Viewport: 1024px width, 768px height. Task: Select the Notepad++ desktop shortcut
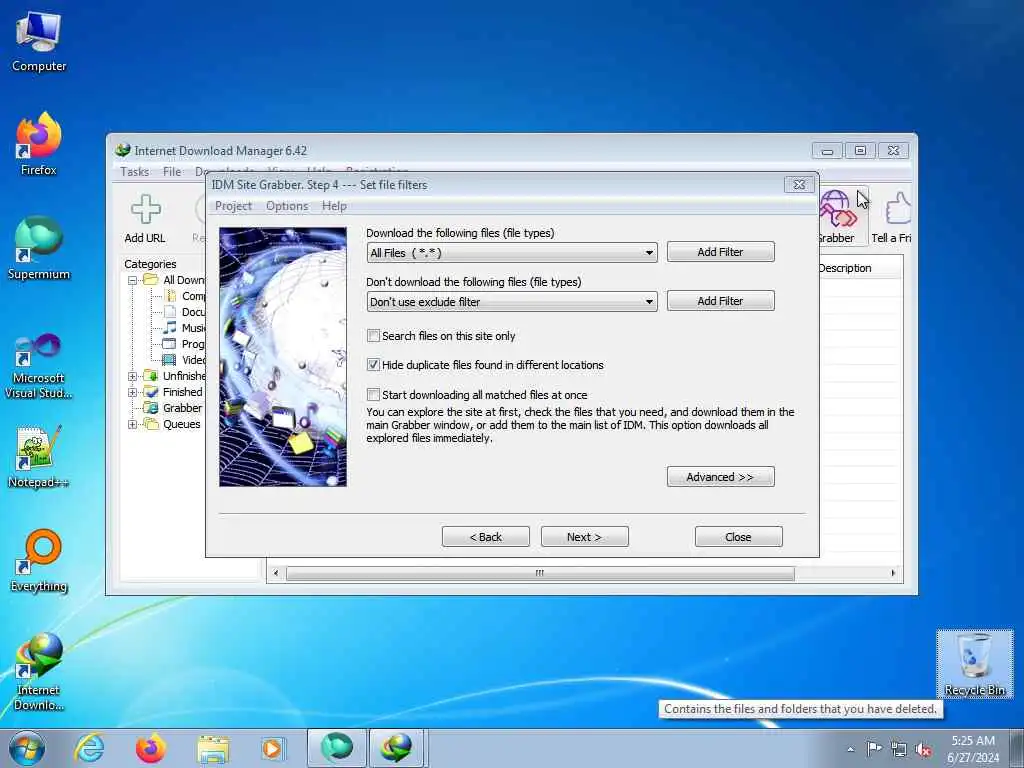click(39, 457)
